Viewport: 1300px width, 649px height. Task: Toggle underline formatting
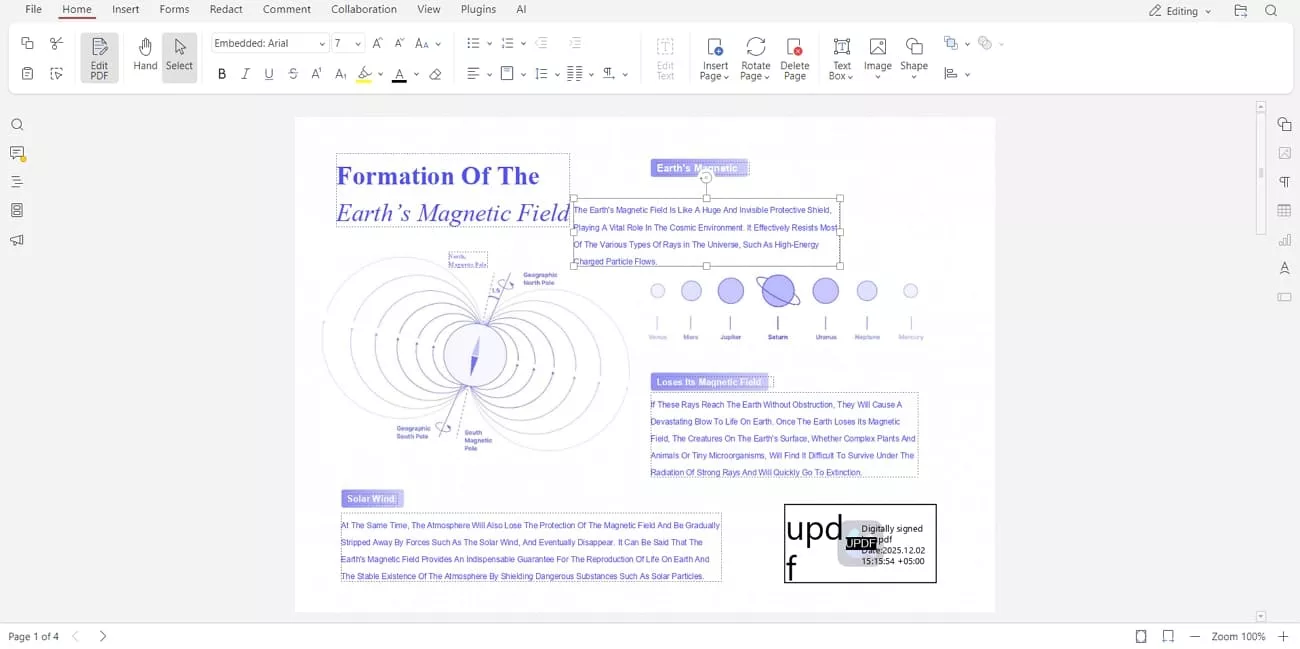(269, 73)
